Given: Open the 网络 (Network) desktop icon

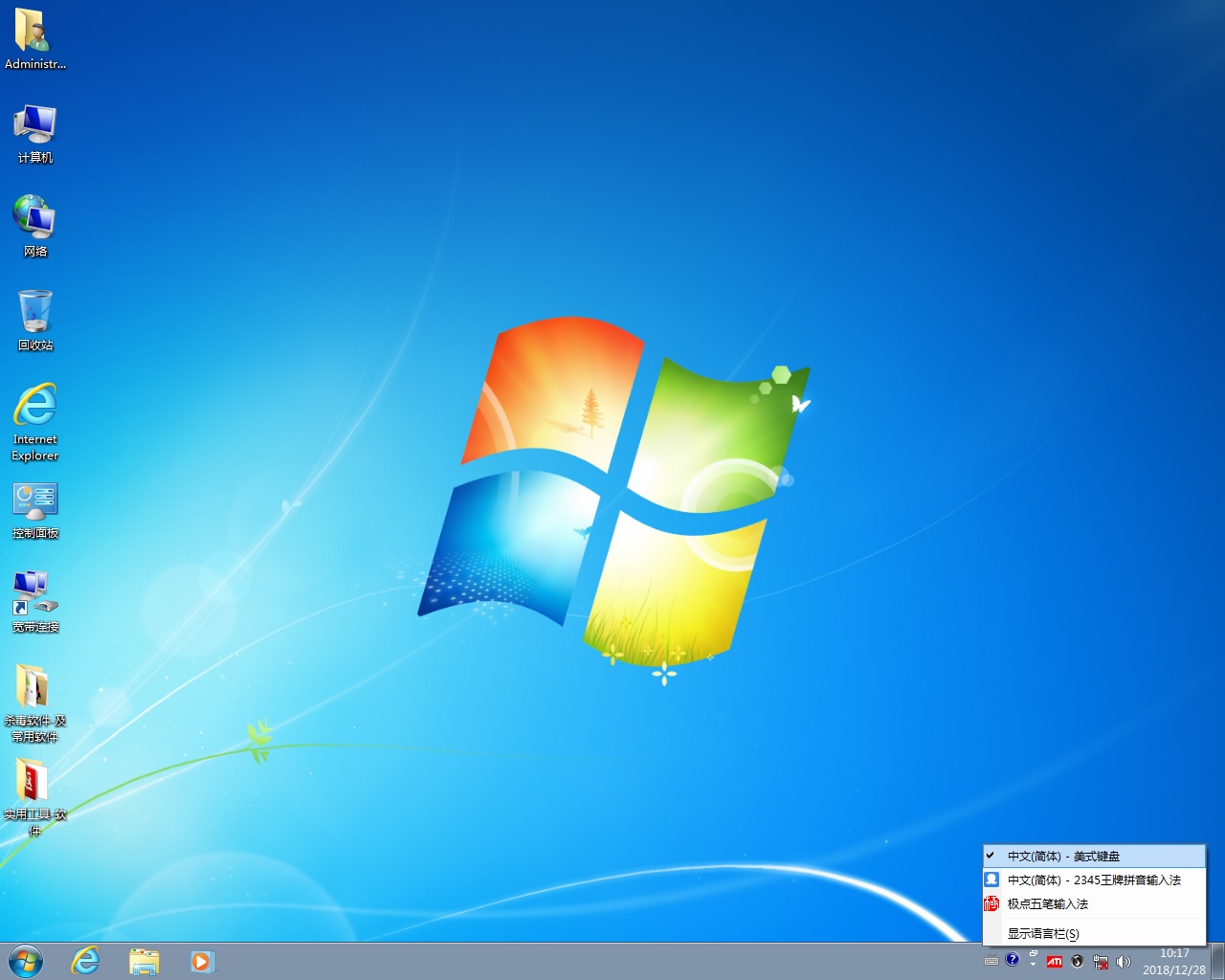Looking at the screenshot, I should pos(34,218).
